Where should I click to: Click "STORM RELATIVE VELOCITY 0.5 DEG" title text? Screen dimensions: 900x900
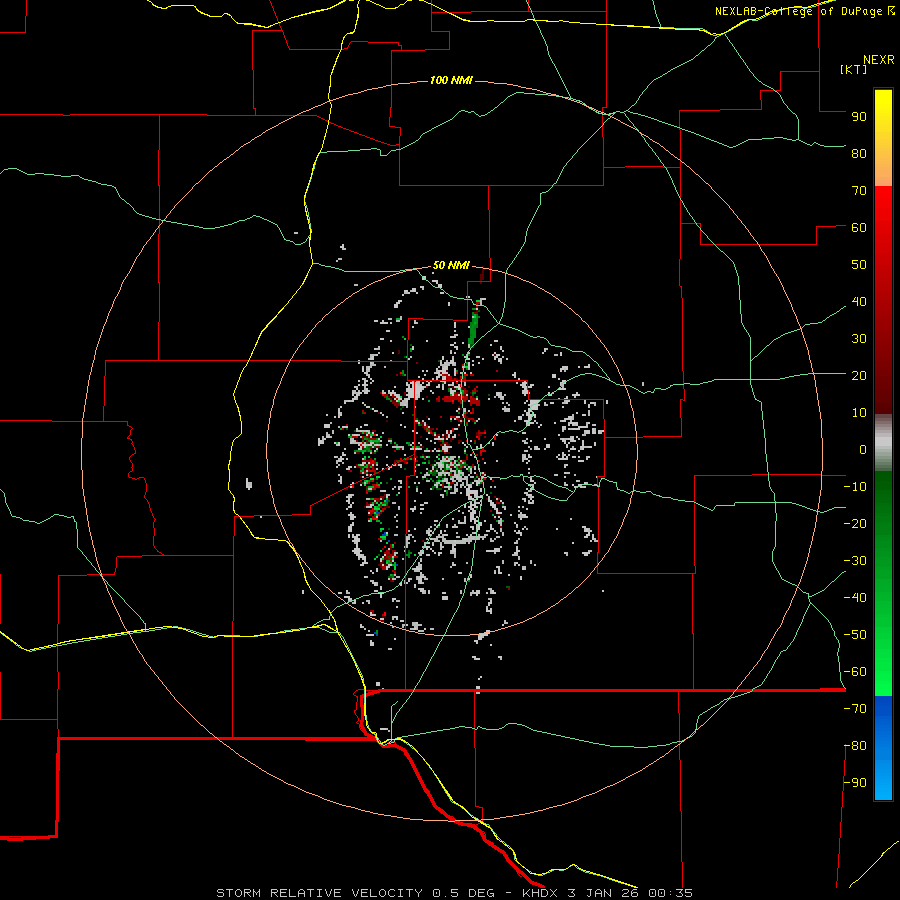(355, 893)
